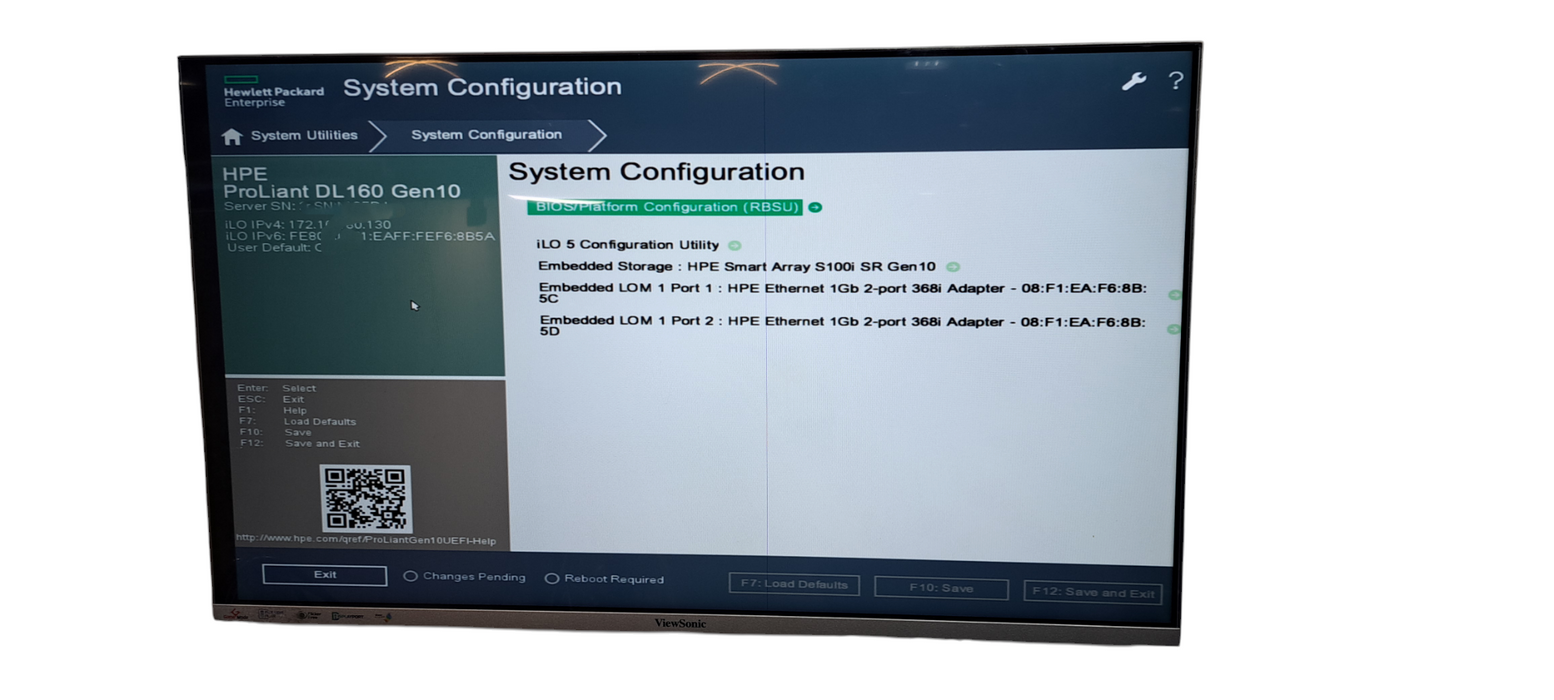Select System Configuration breadcrumb
Viewport: 1554px width, 700px height.
[x=486, y=134]
